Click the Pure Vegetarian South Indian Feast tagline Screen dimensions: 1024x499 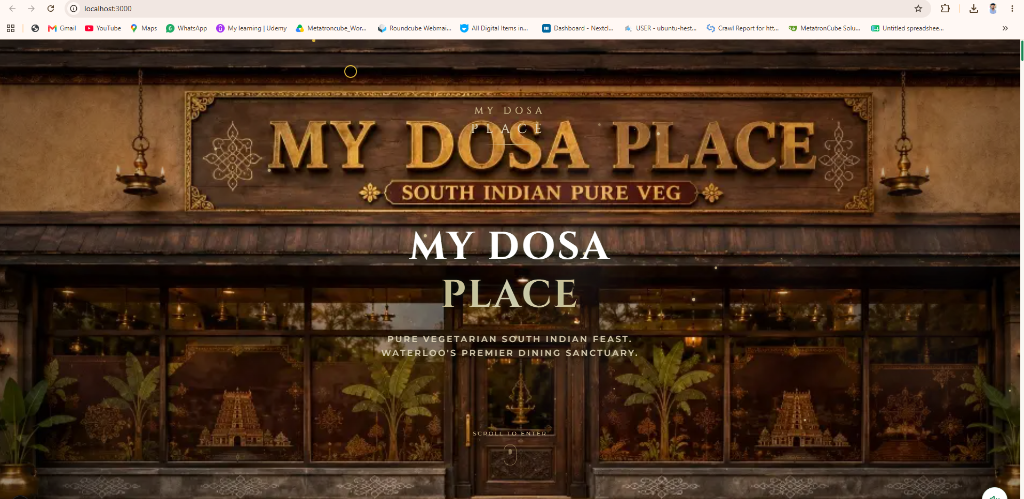tap(509, 346)
